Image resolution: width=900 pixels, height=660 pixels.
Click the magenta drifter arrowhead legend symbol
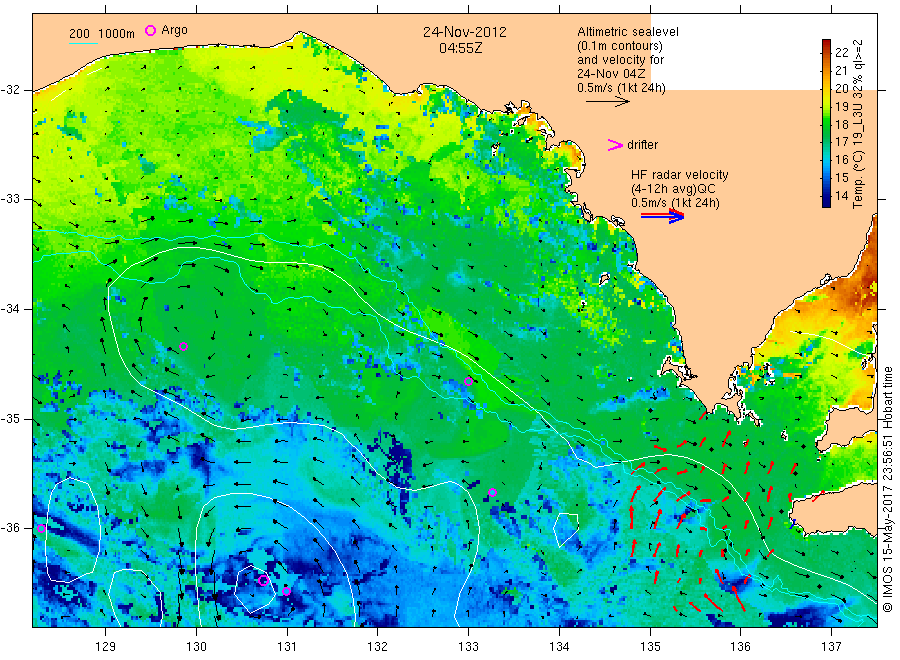point(615,145)
